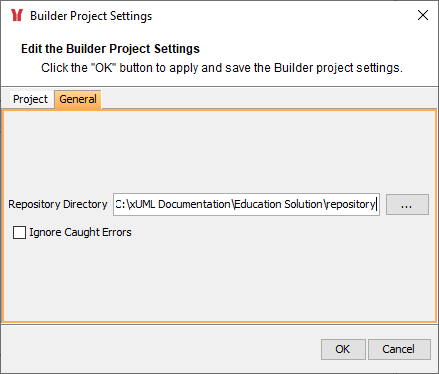The image size is (439, 374).
Task: Click into the Repository Directory field
Action: coord(246,204)
